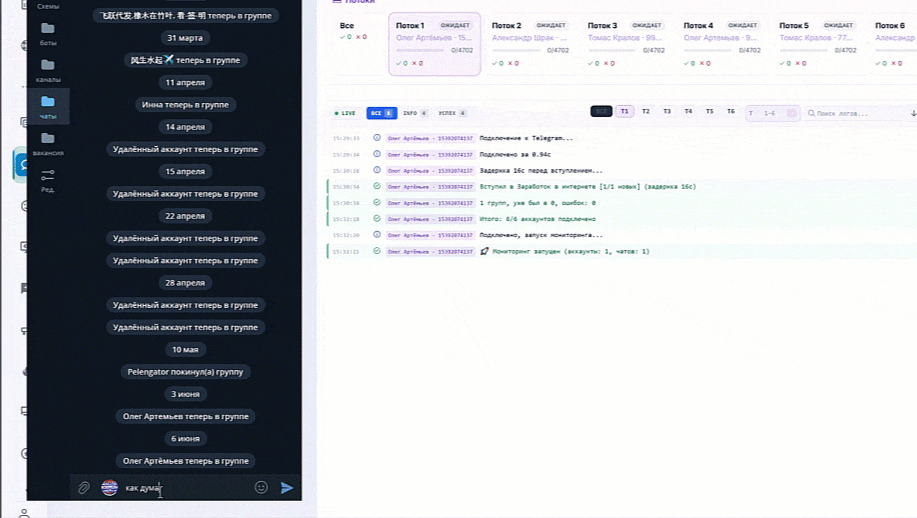Click info icon on 'Задержка 16с' row
Viewport: 917px width, 518px height.
[x=377, y=170]
